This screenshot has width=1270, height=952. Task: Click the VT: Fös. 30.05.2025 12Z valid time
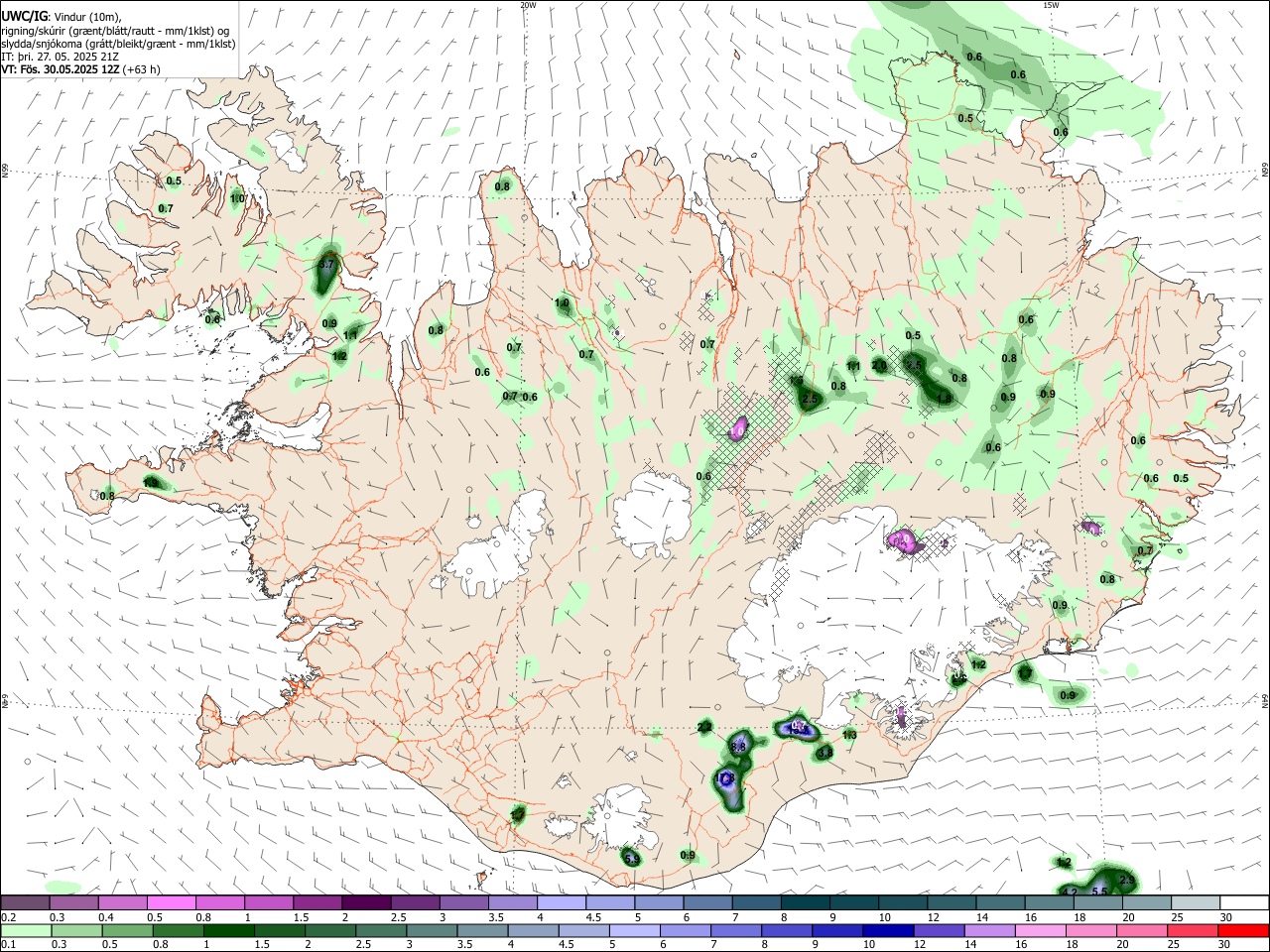click(x=61, y=69)
